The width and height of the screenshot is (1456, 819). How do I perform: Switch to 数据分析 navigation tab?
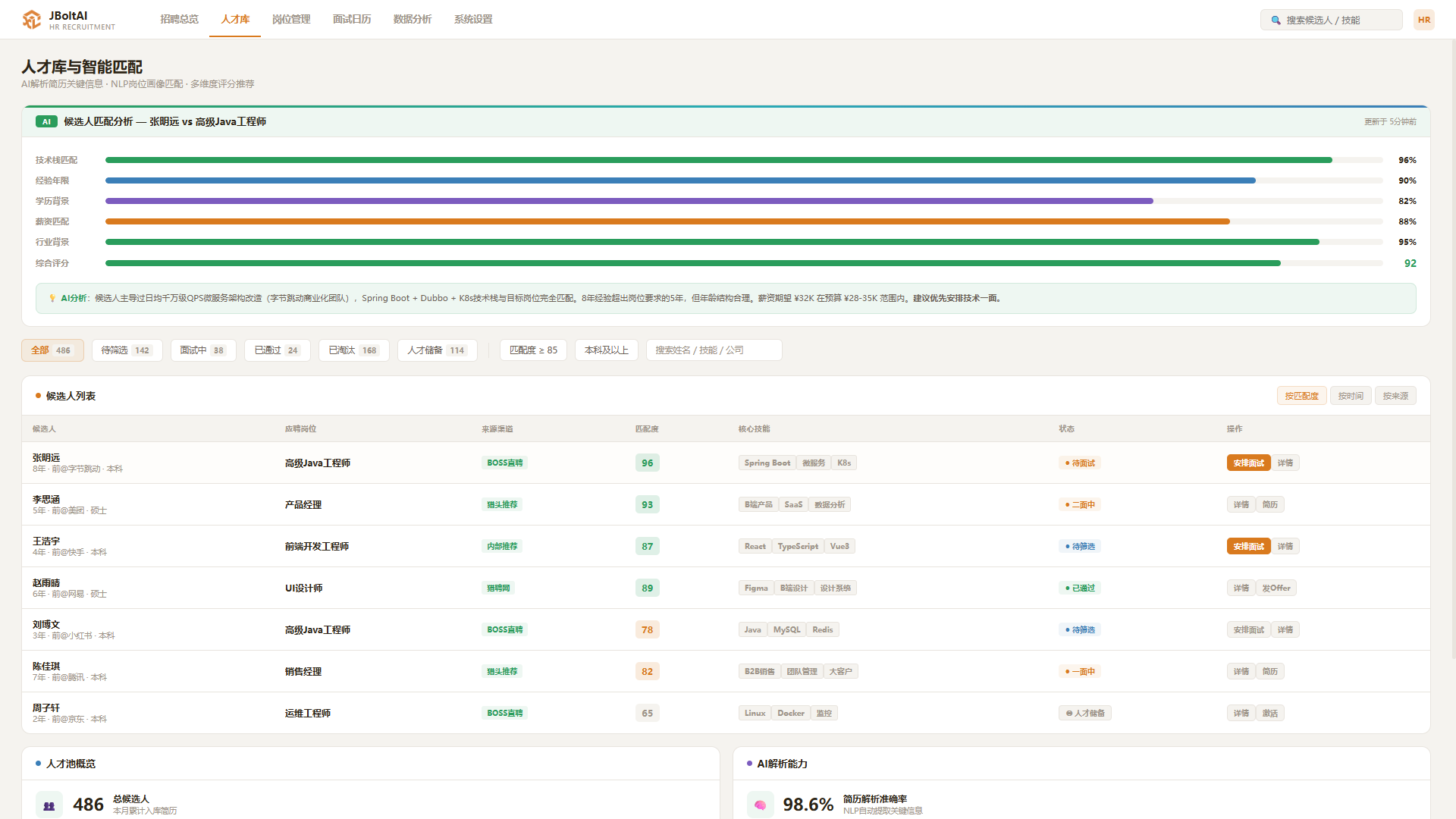413,19
